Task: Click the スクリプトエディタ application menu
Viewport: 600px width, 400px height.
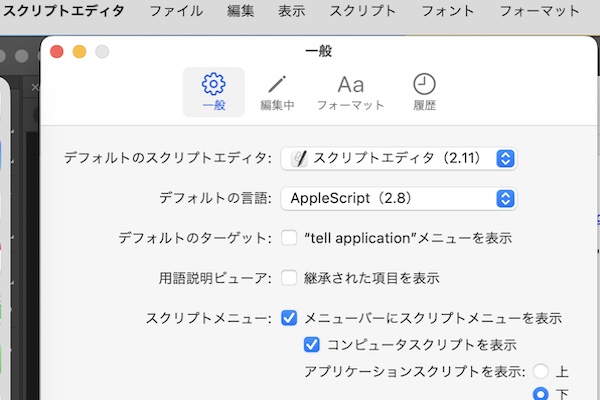Action: point(65,11)
